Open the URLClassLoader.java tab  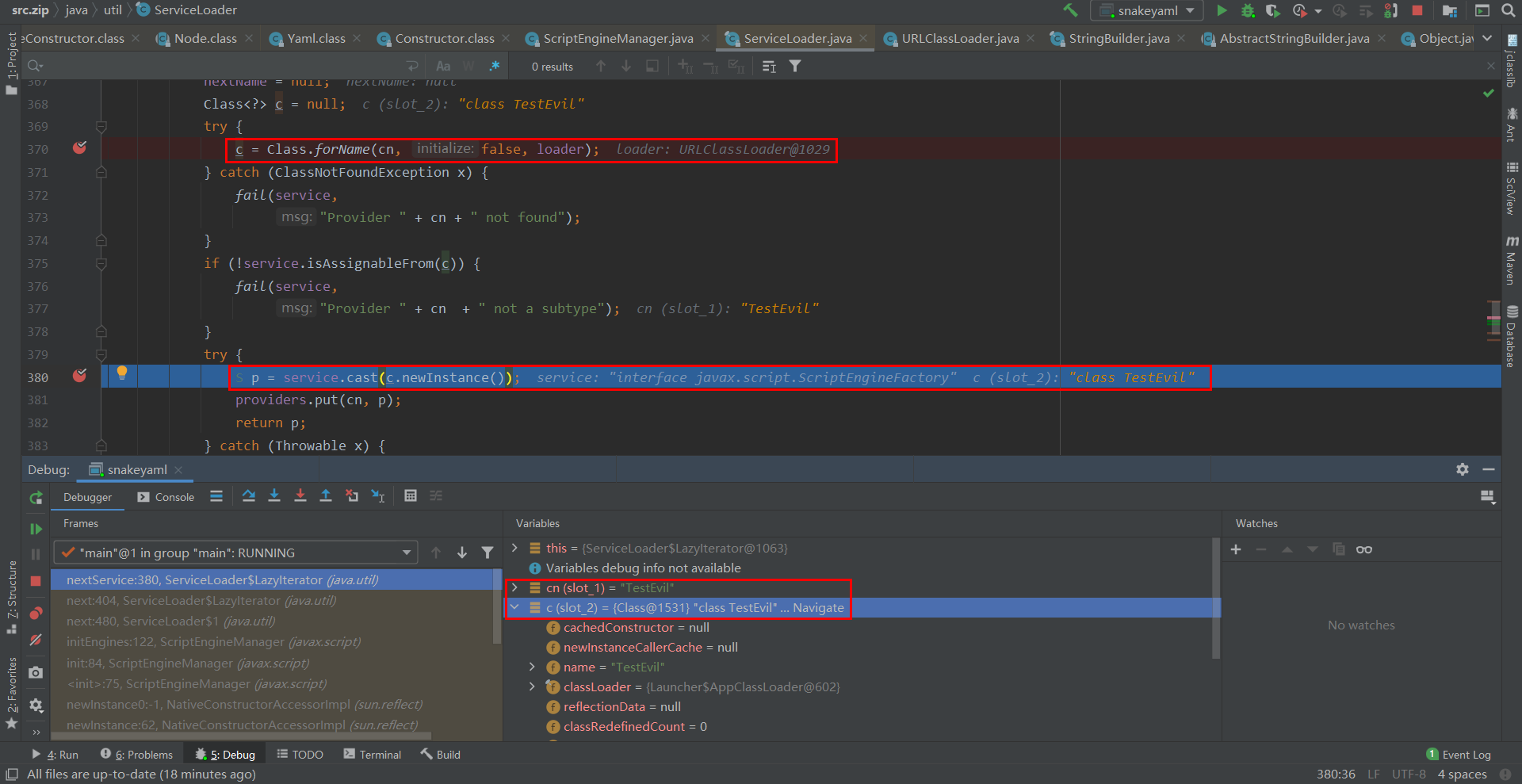(960, 38)
